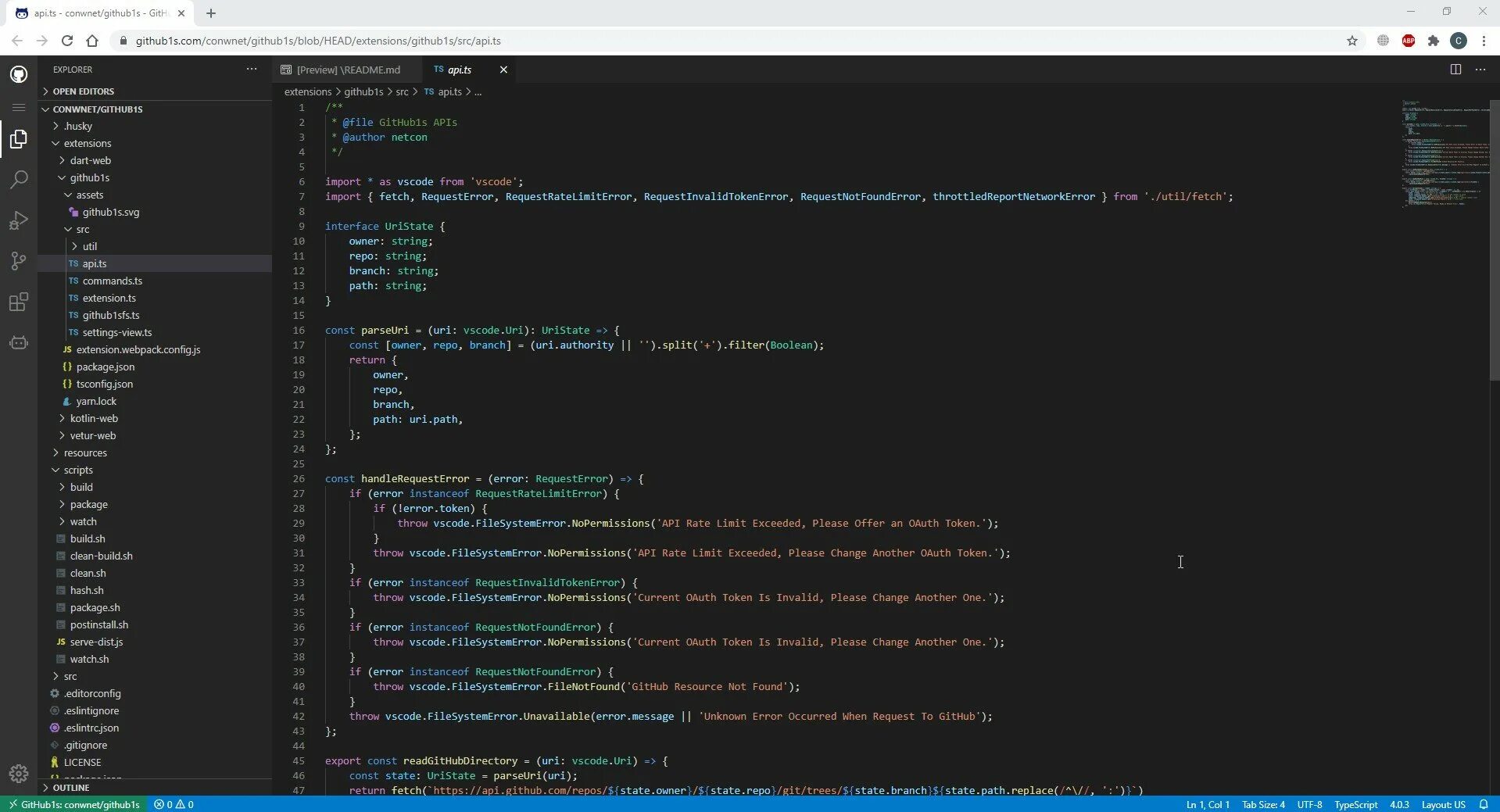Collapse the scripts folder
The height and width of the screenshot is (812, 1500).
(155, 470)
